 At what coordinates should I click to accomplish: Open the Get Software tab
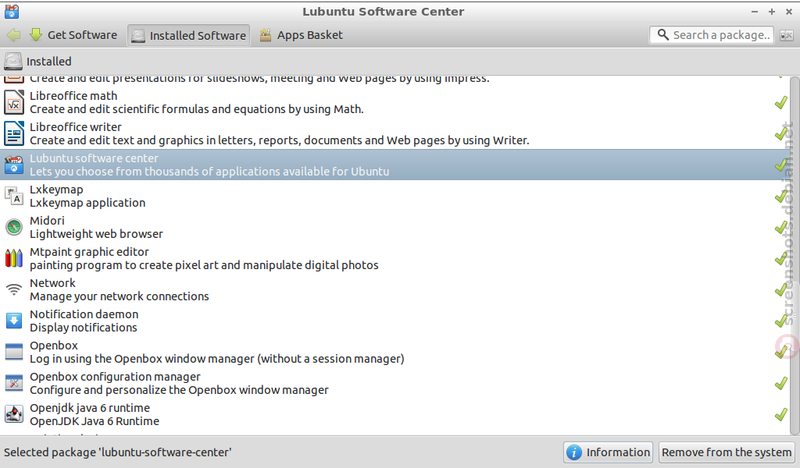73,35
